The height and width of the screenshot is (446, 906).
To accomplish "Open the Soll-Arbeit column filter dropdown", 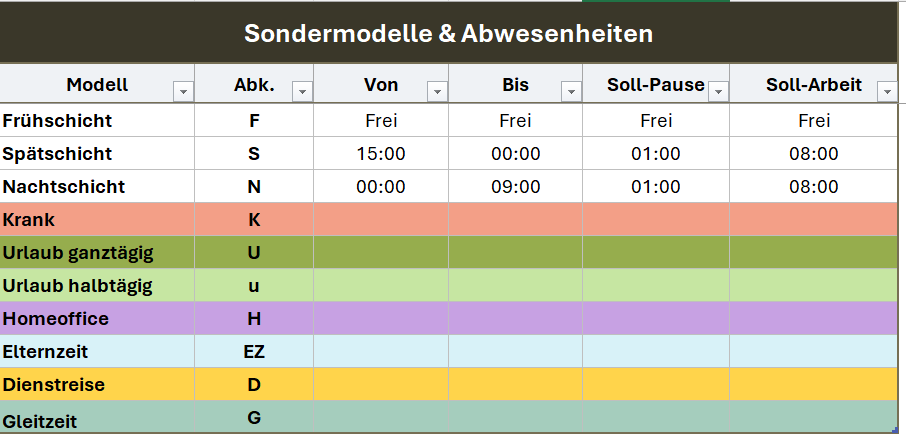I will coord(886,91).
